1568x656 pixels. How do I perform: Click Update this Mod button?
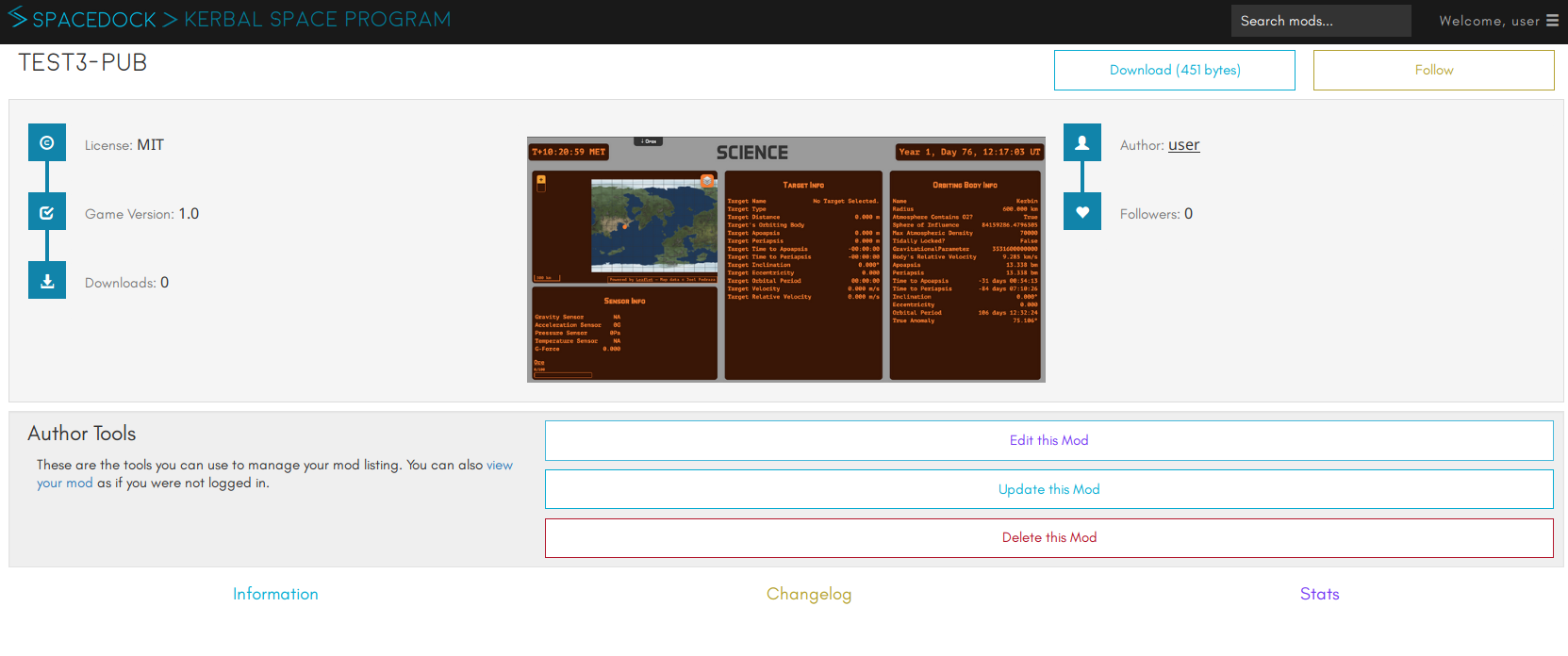1049,489
